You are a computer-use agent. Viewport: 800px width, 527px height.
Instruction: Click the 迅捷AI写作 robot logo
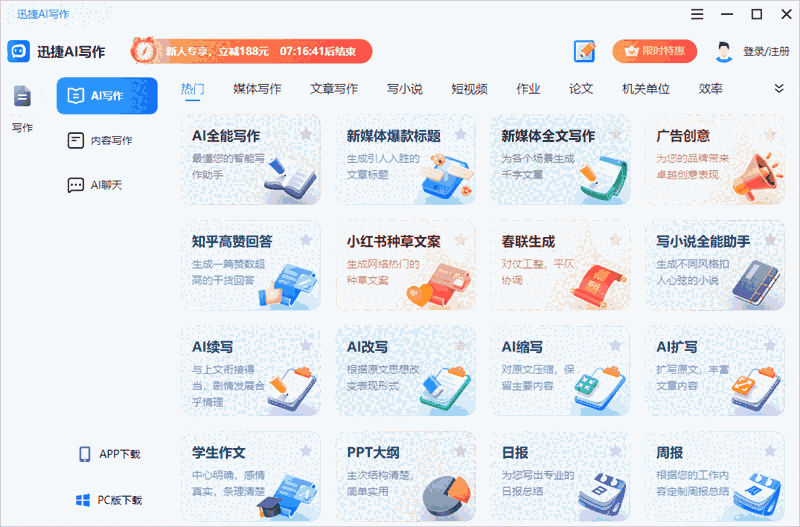[18, 52]
